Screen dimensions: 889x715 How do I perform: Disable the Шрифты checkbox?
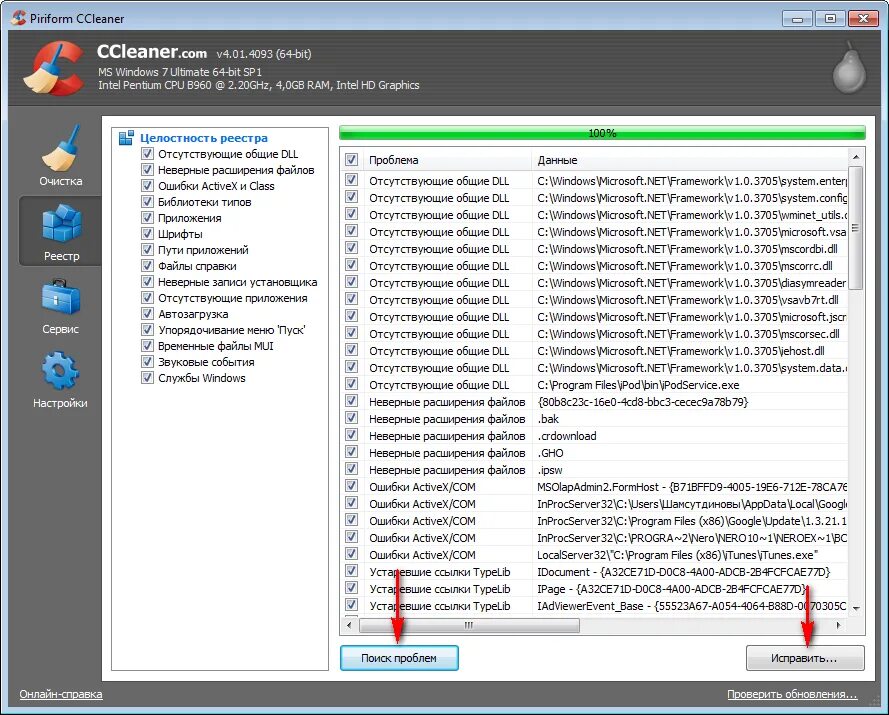point(147,234)
